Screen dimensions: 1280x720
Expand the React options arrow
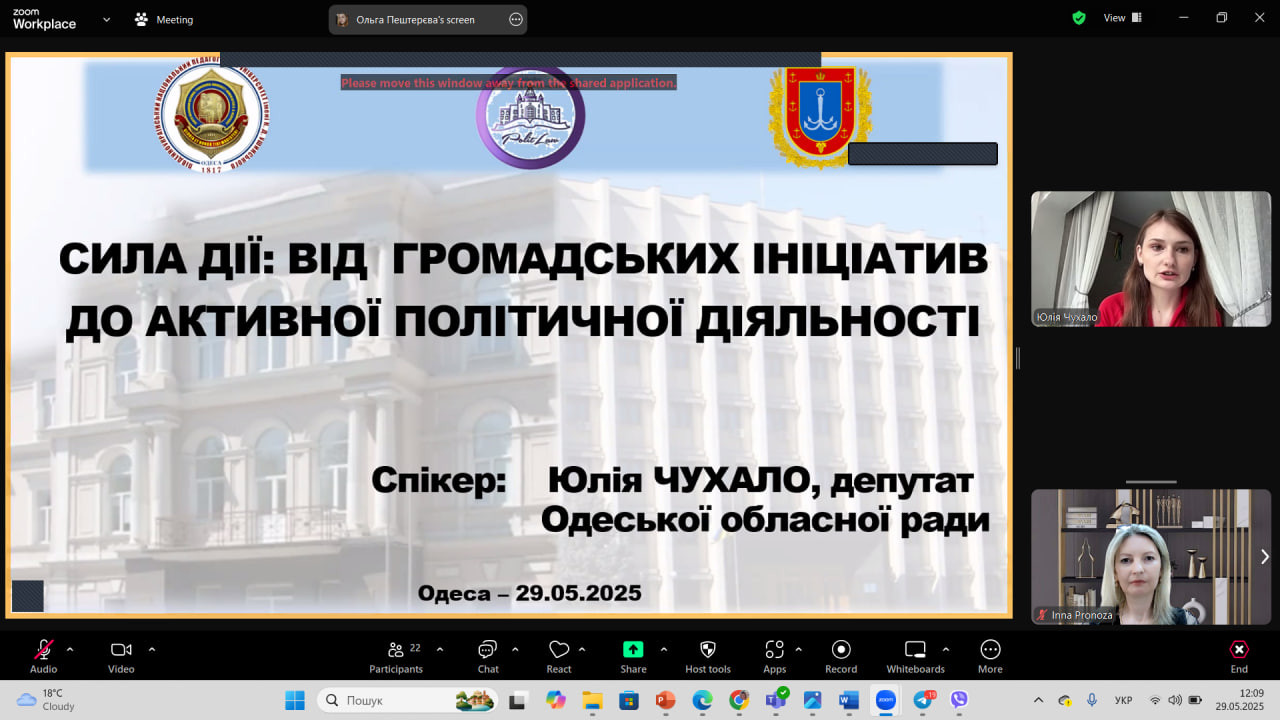582,649
